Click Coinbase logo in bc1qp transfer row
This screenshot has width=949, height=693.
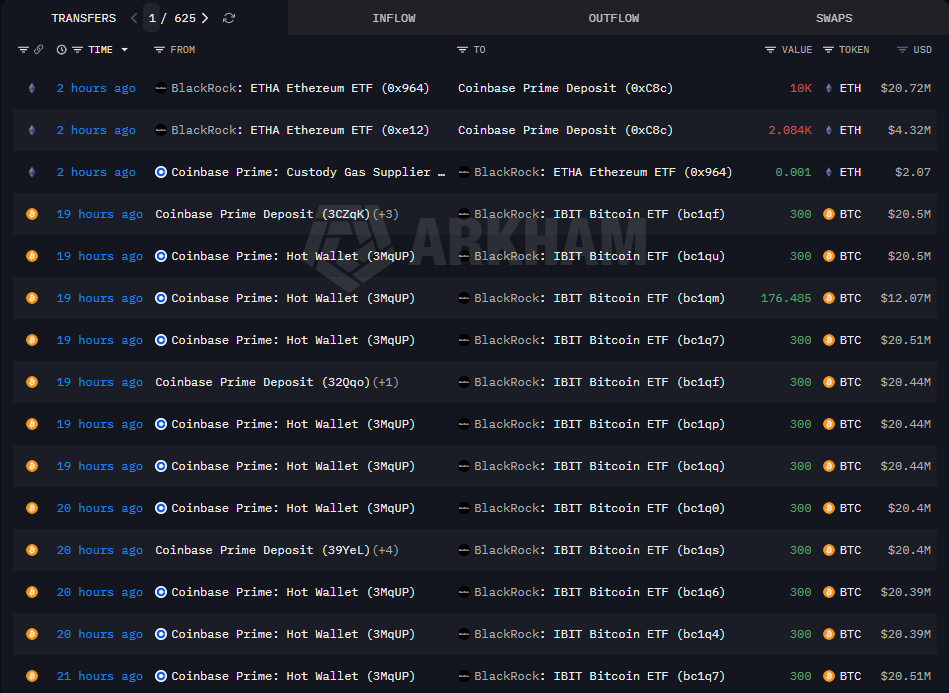160,424
